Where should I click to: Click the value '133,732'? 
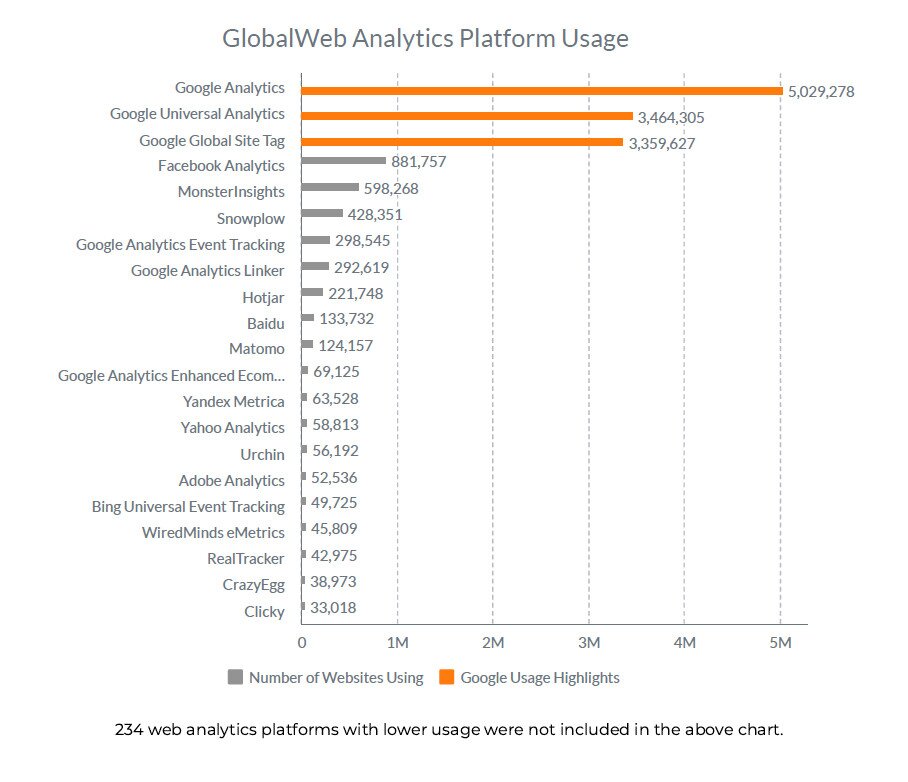click(347, 319)
